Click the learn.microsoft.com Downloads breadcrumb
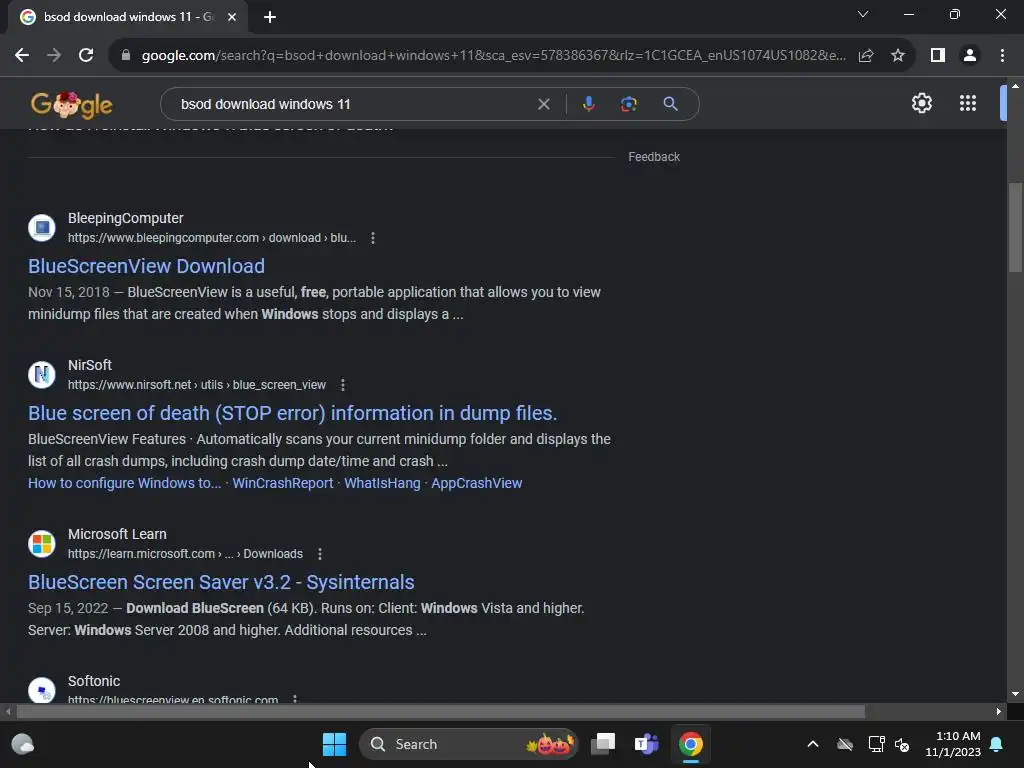This screenshot has height=768, width=1024. coord(185,554)
